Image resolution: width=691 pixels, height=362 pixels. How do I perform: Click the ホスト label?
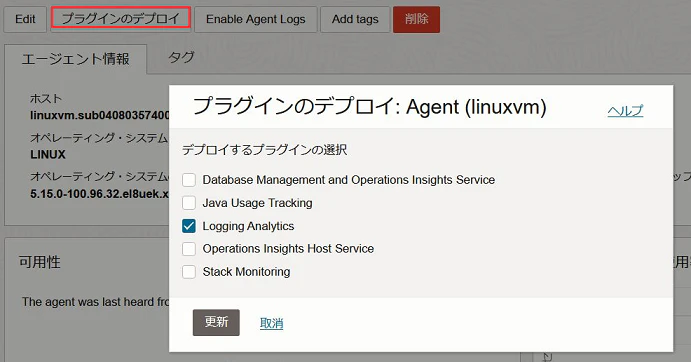[46, 99]
